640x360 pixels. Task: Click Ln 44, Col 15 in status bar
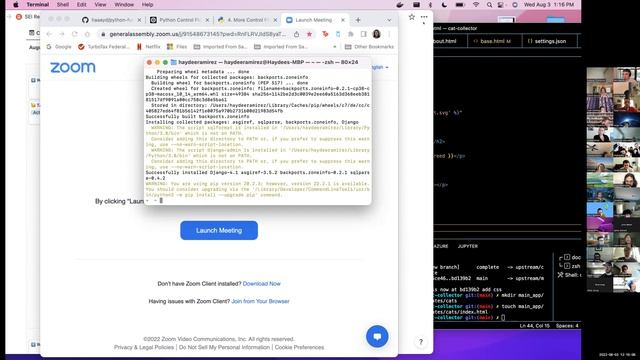[534, 326]
